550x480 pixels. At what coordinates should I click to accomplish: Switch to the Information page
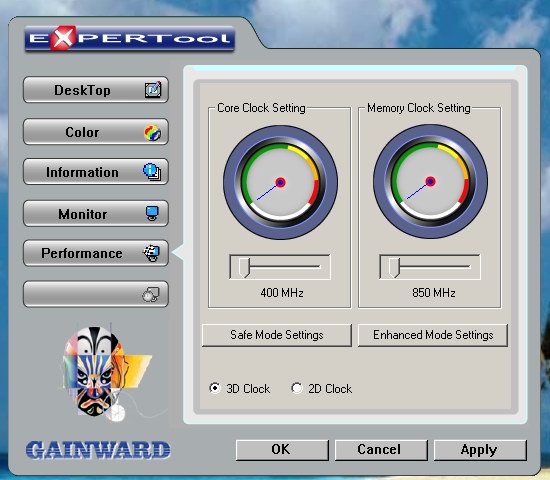(96, 172)
